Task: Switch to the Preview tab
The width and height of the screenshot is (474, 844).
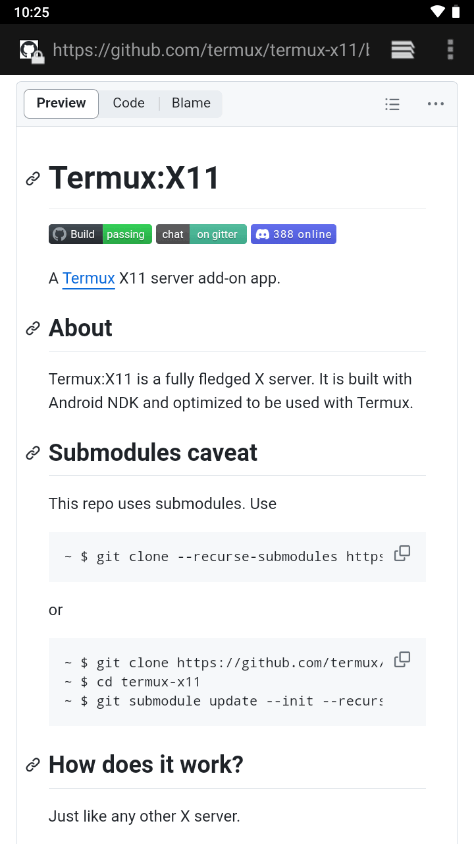Action: pyautogui.click(x=61, y=103)
